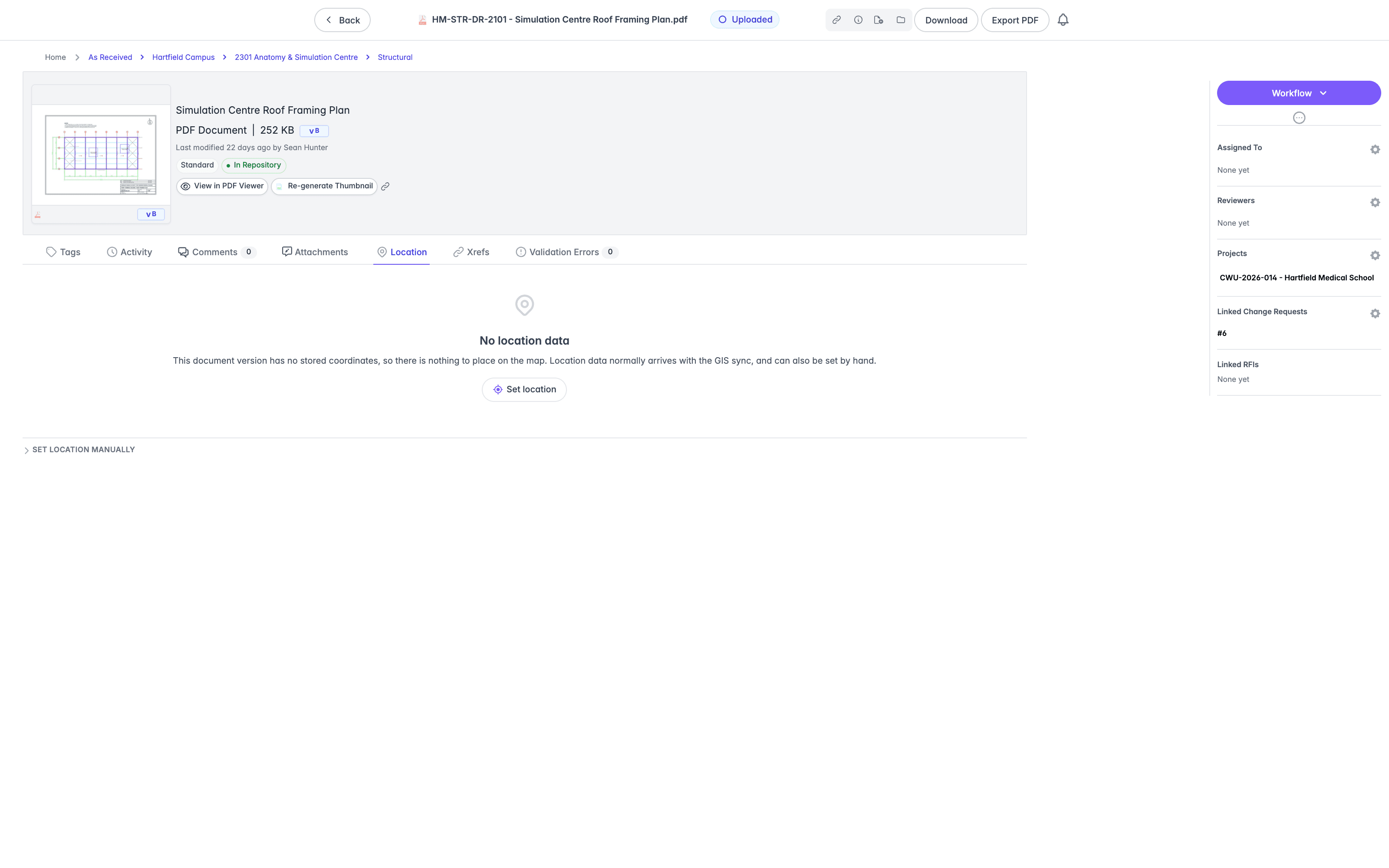Click the link icon beside Re-generate Thumbnail

click(385, 187)
